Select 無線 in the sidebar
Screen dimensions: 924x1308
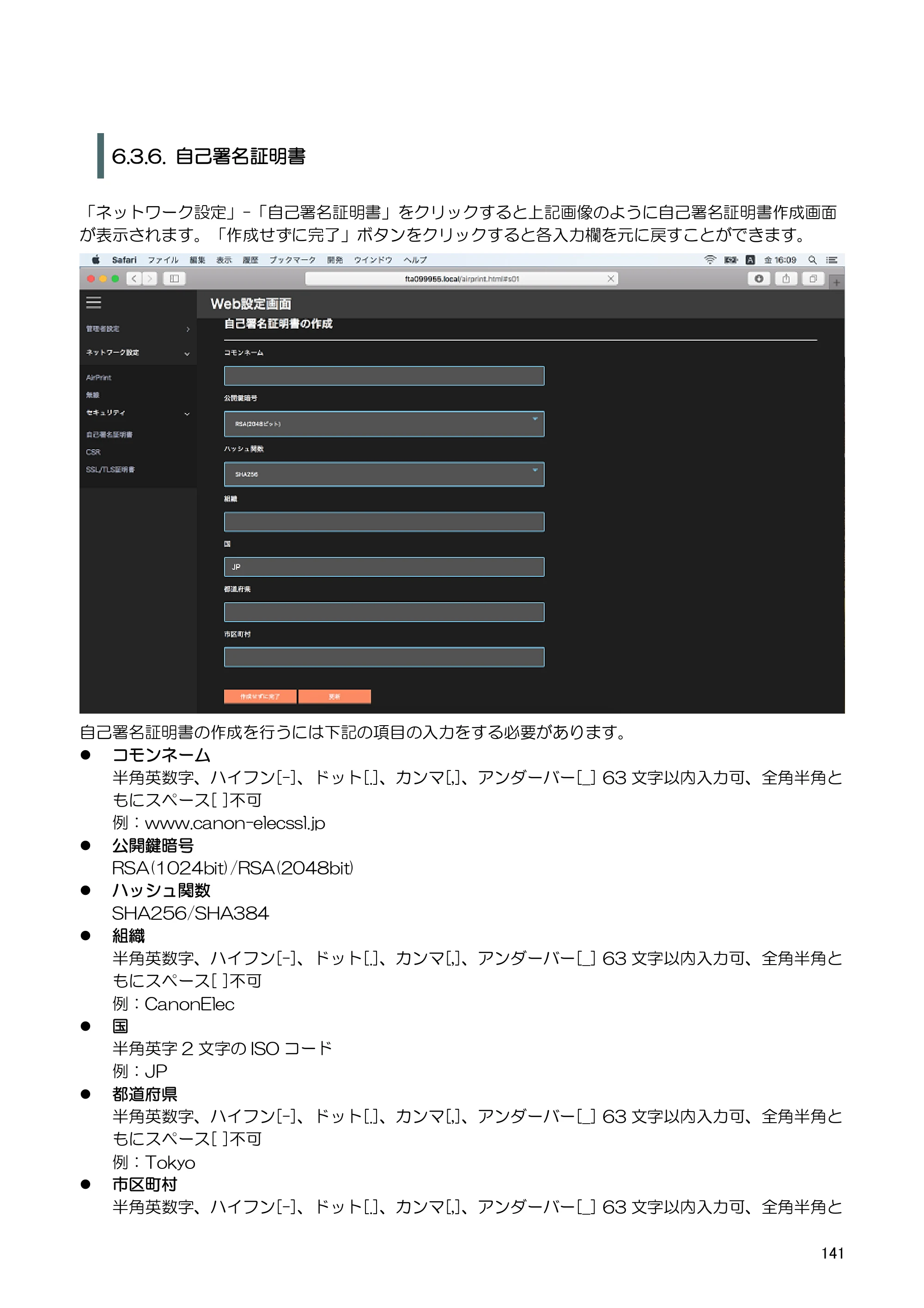(93, 395)
